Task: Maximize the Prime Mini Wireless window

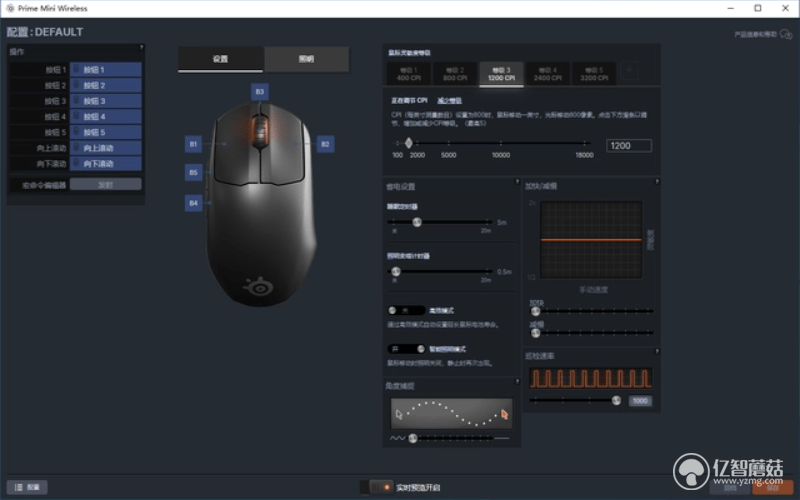Action: coord(758,8)
